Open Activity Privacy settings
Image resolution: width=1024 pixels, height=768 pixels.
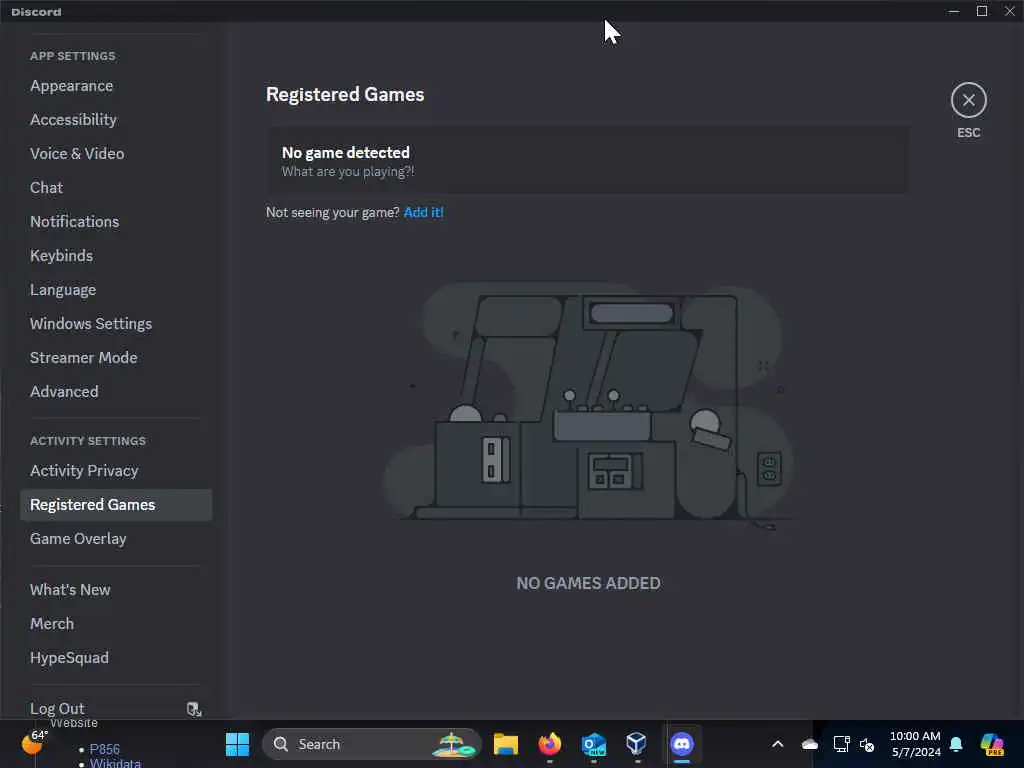[x=84, y=471]
